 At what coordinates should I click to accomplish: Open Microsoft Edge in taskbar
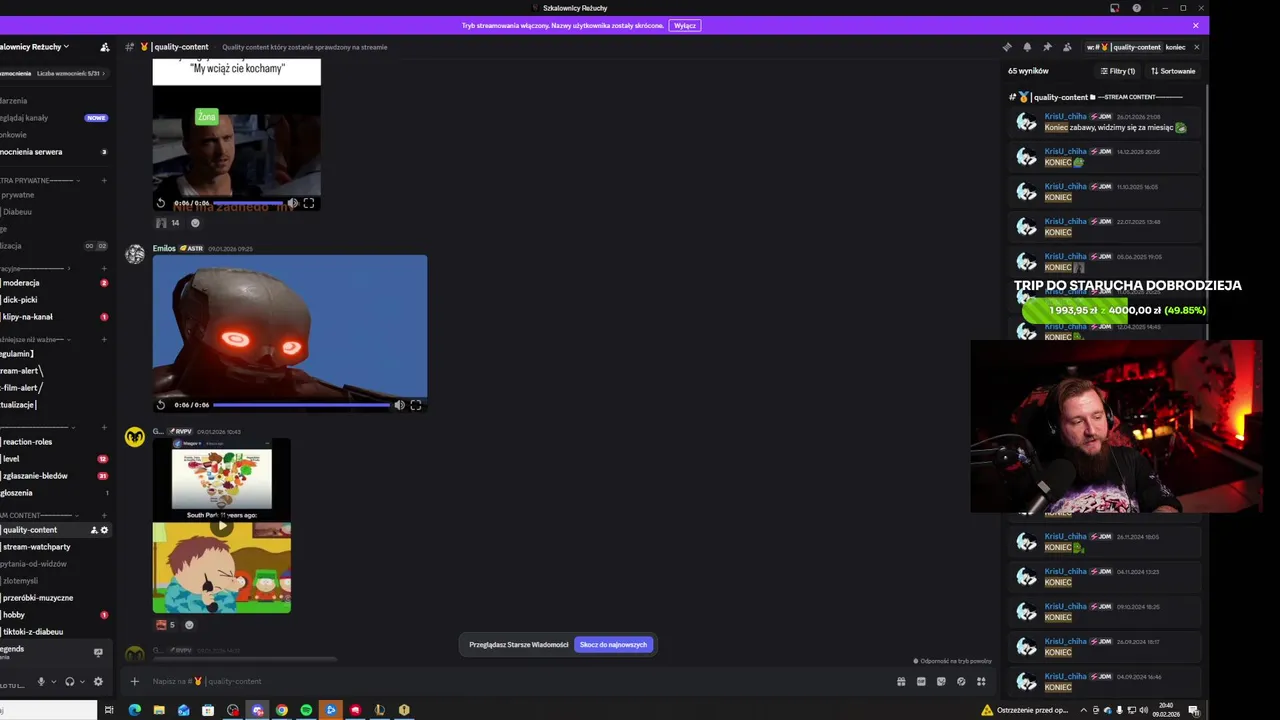click(x=135, y=710)
